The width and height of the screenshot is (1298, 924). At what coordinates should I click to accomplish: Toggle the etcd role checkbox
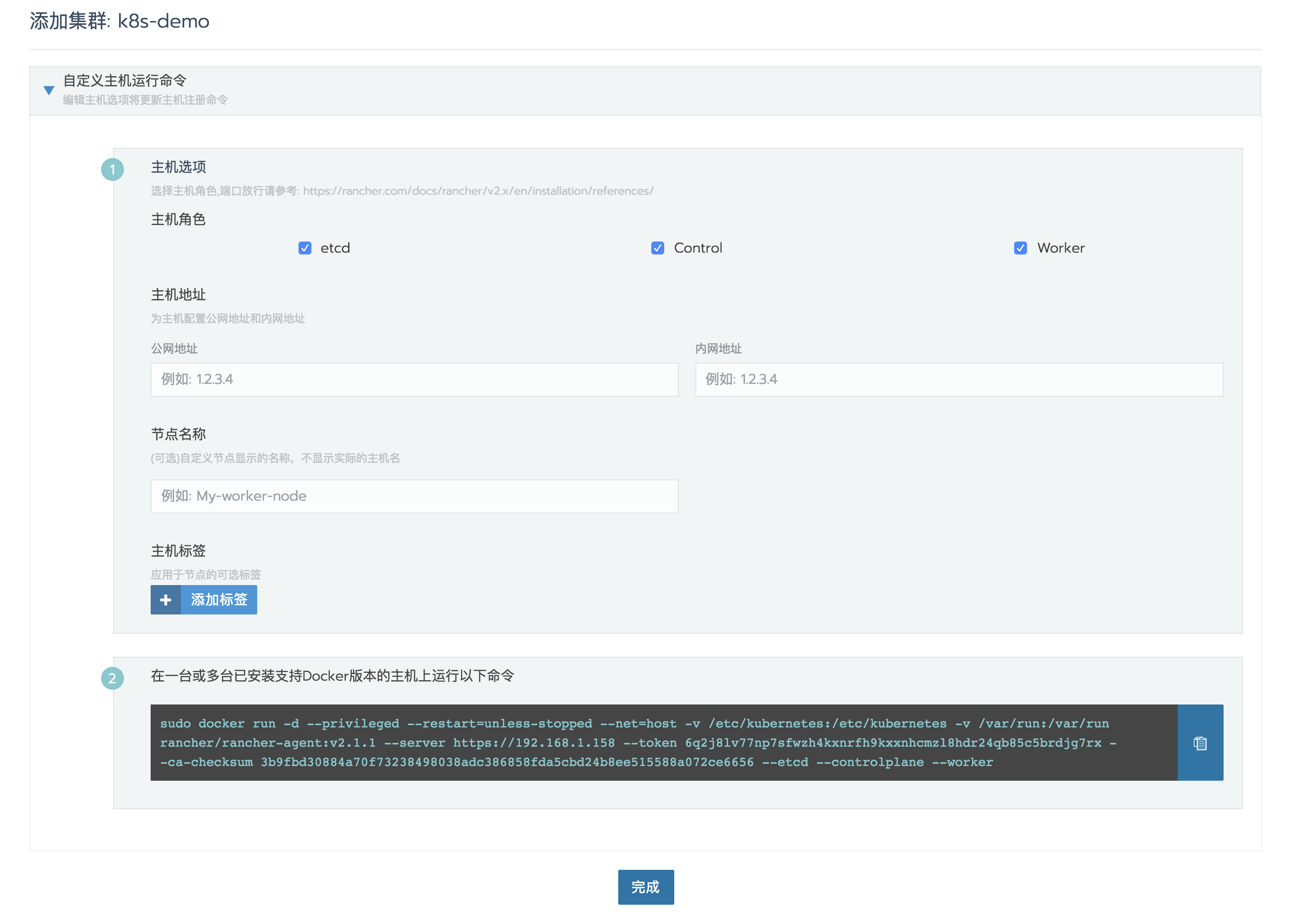(305, 248)
